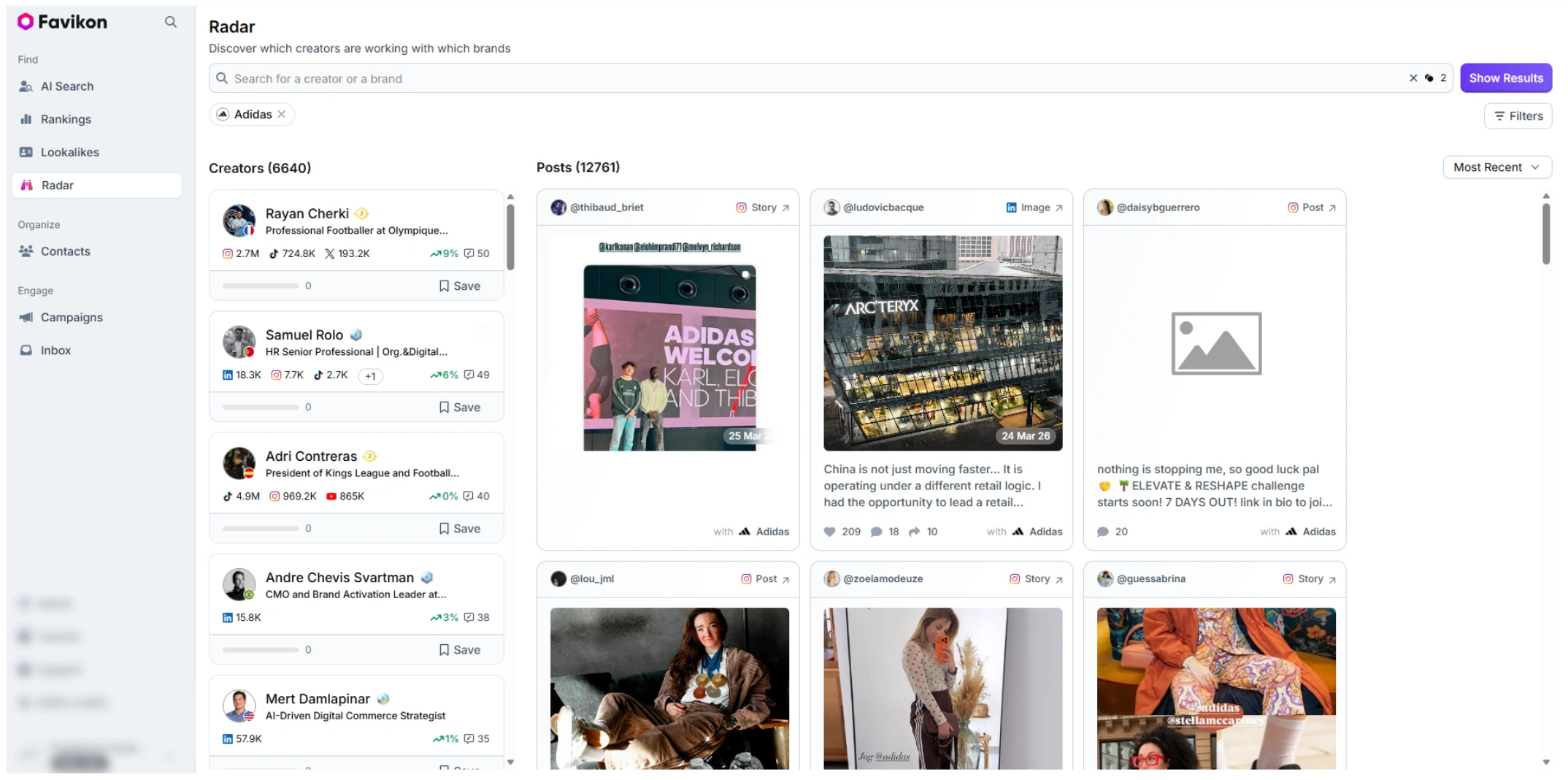This screenshot has width=1568, height=780.
Task: Click the creators list scrollbar
Action: click(510, 237)
